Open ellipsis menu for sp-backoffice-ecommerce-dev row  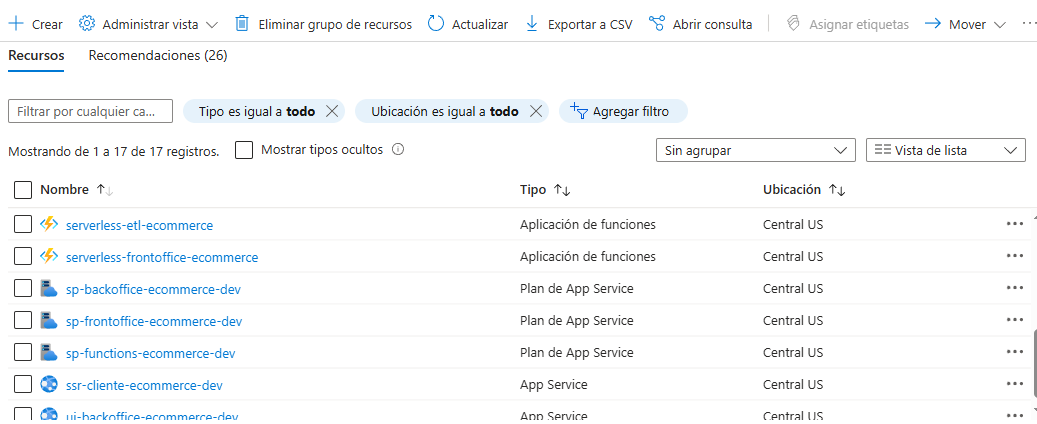(1015, 289)
